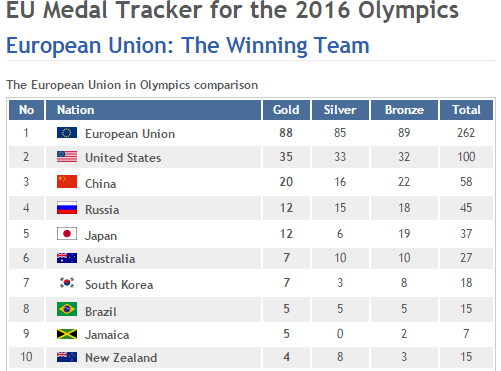Screen dimensions: 501x371
Task: Select the Total column header
Action: [x=466, y=110]
